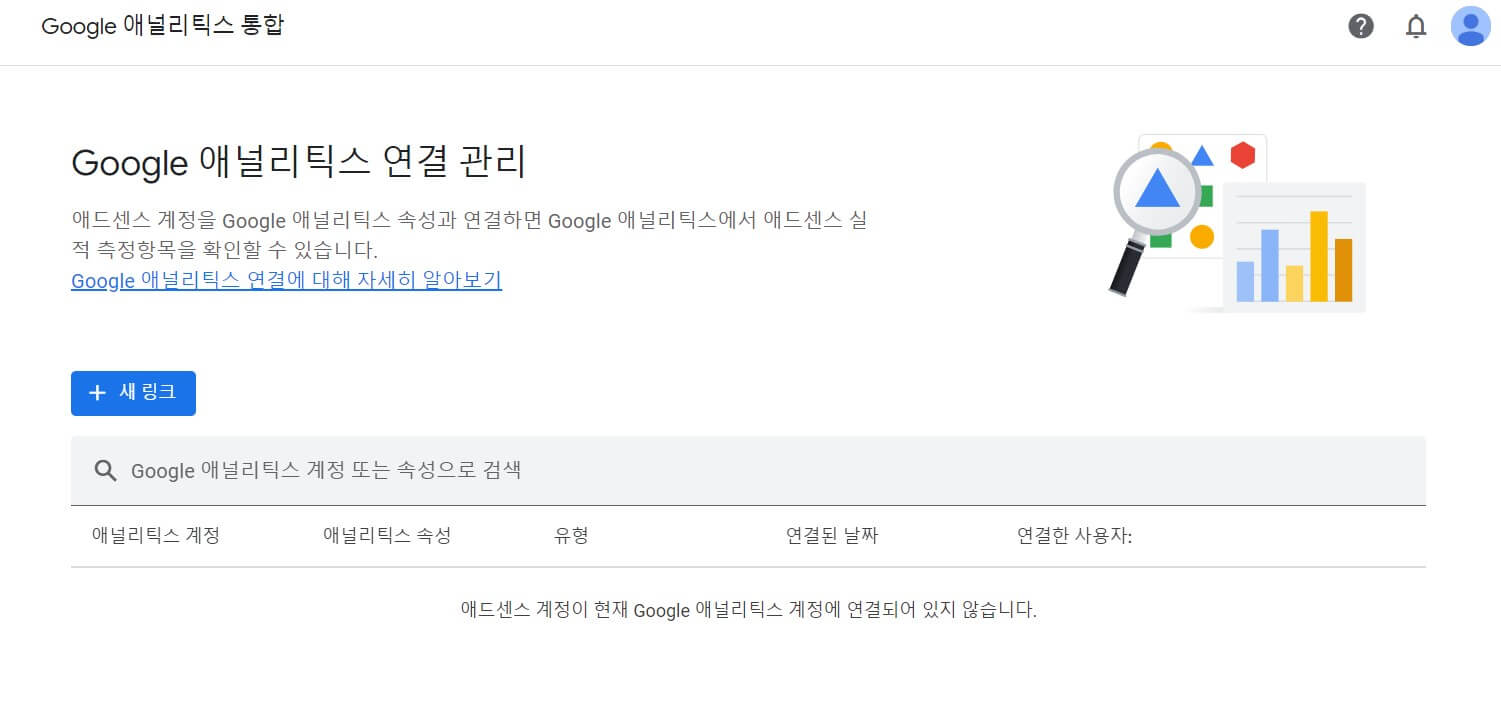Click the Google 애널리틱스 통합 header title

(x=163, y=26)
